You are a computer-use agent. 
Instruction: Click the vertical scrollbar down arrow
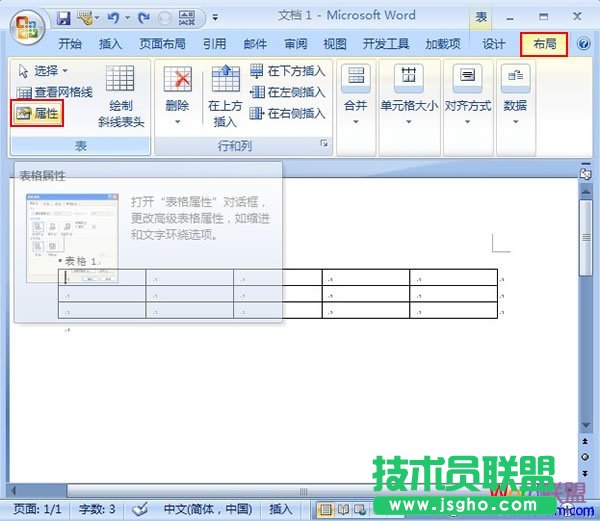[x=585, y=425]
